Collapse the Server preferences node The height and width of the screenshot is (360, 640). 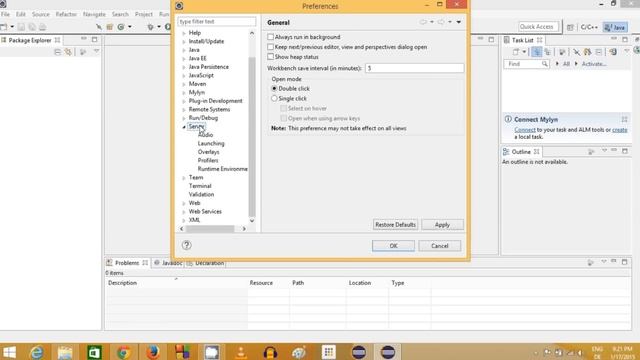point(184,127)
